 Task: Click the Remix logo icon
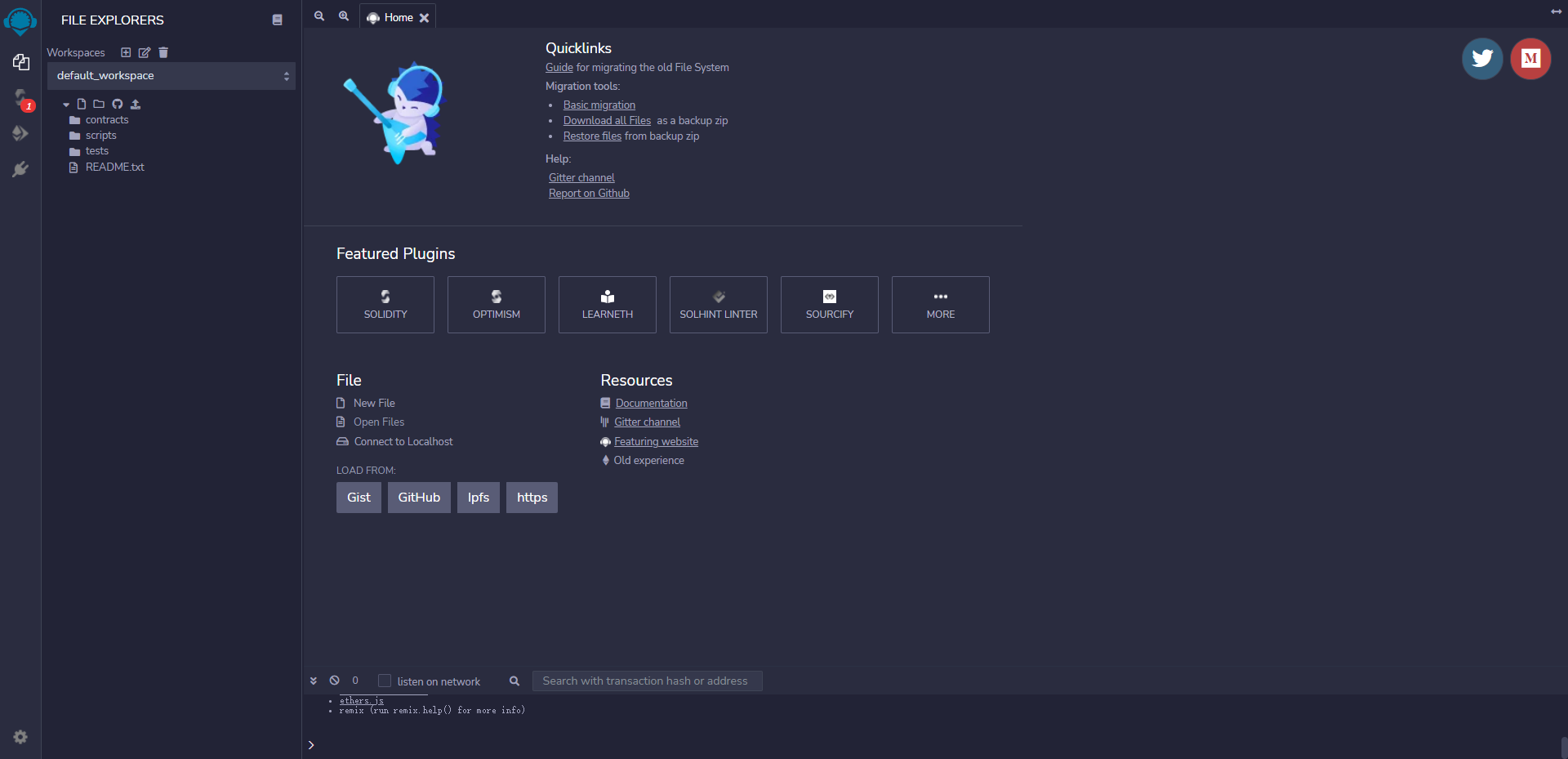pos(20,20)
